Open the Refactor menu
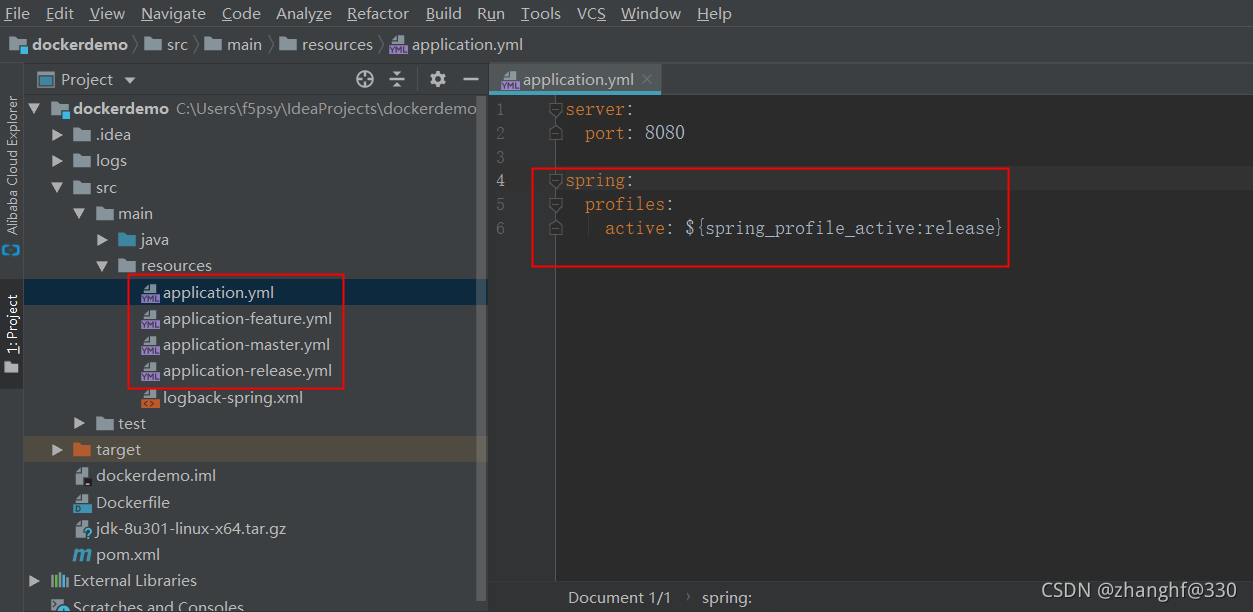 (378, 13)
